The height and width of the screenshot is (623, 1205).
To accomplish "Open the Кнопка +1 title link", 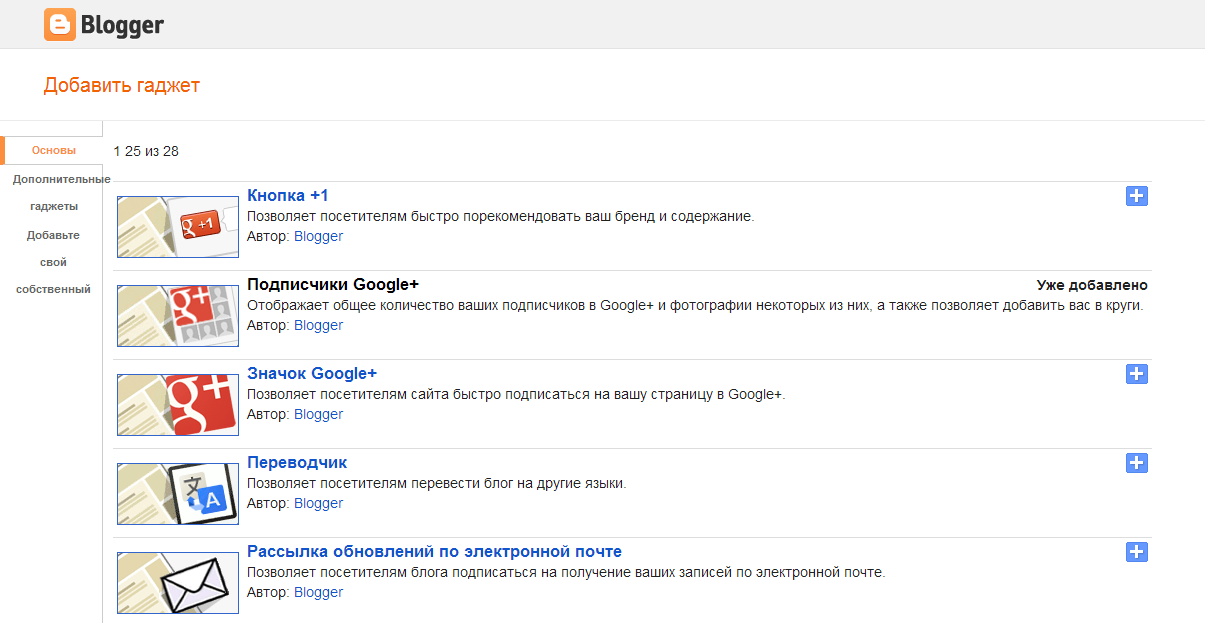I will (288, 195).
